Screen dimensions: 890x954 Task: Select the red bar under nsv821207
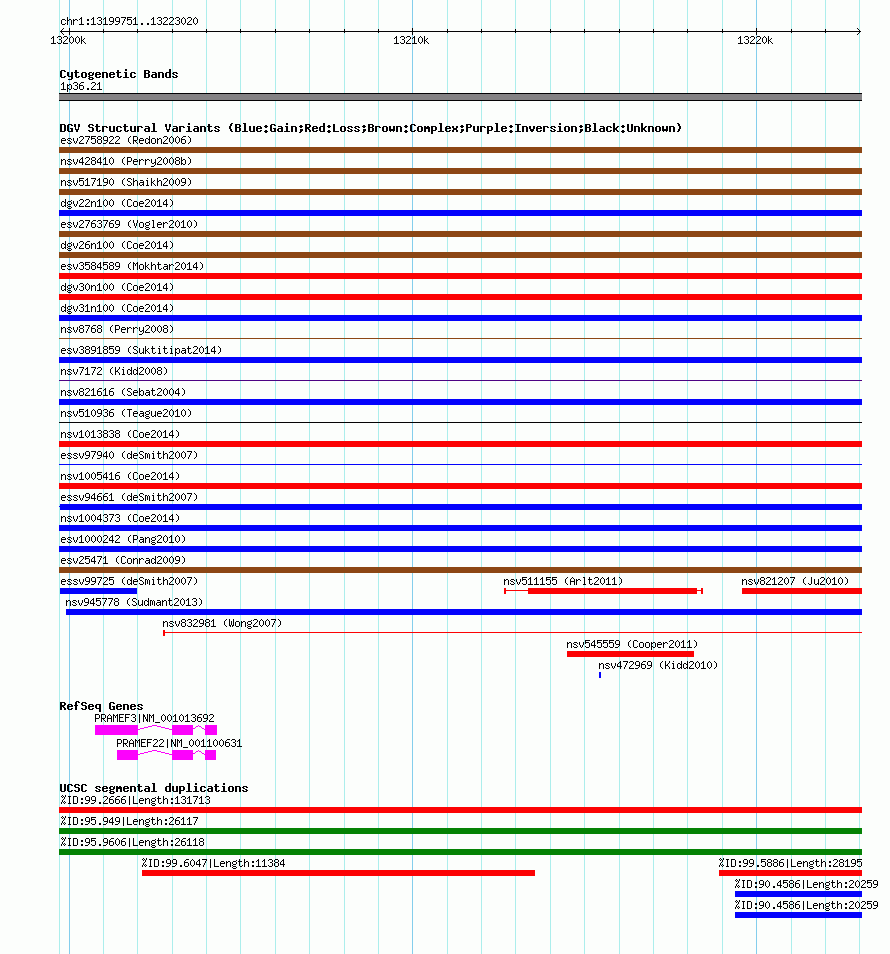click(x=802, y=591)
